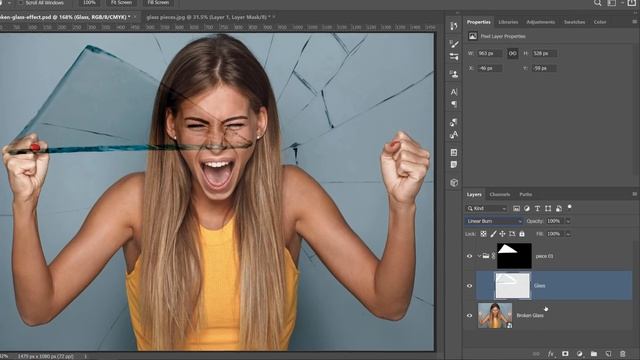Select the piece 03 group mask thumbnail

click(x=514, y=256)
